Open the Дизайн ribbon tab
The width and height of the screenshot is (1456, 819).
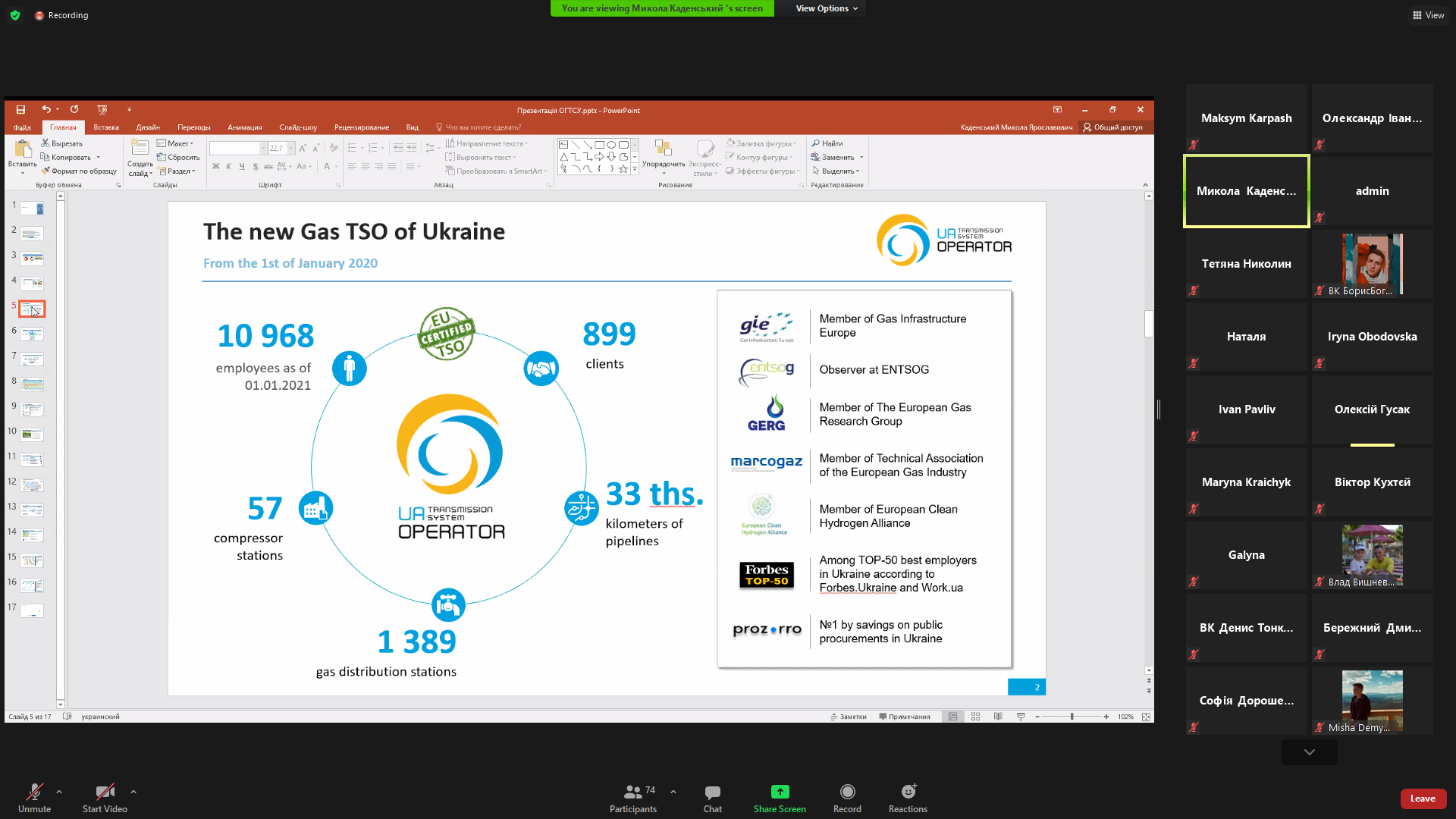pos(148,127)
